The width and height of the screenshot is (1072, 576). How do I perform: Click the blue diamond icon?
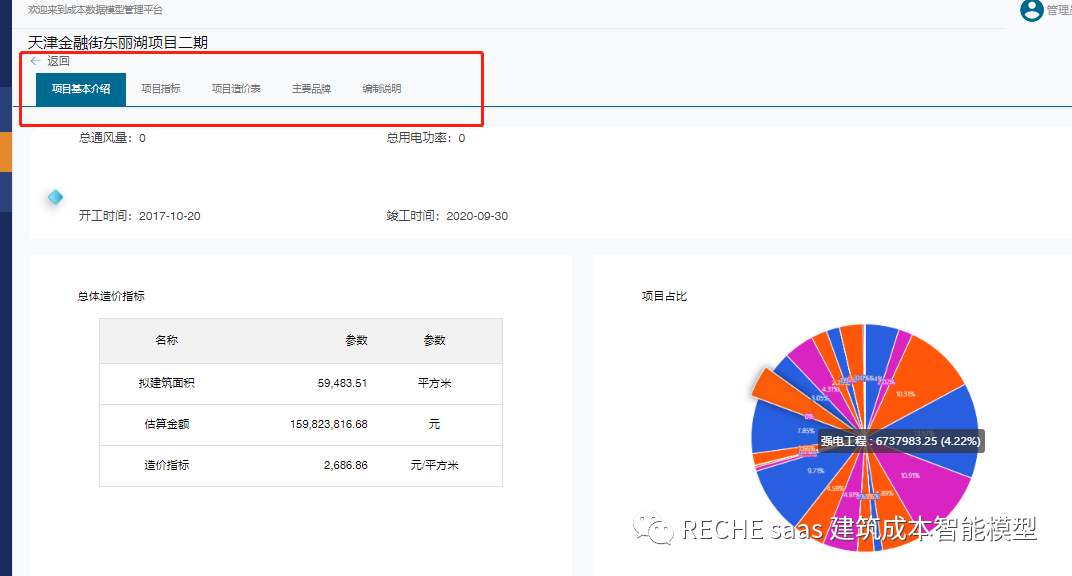55,197
